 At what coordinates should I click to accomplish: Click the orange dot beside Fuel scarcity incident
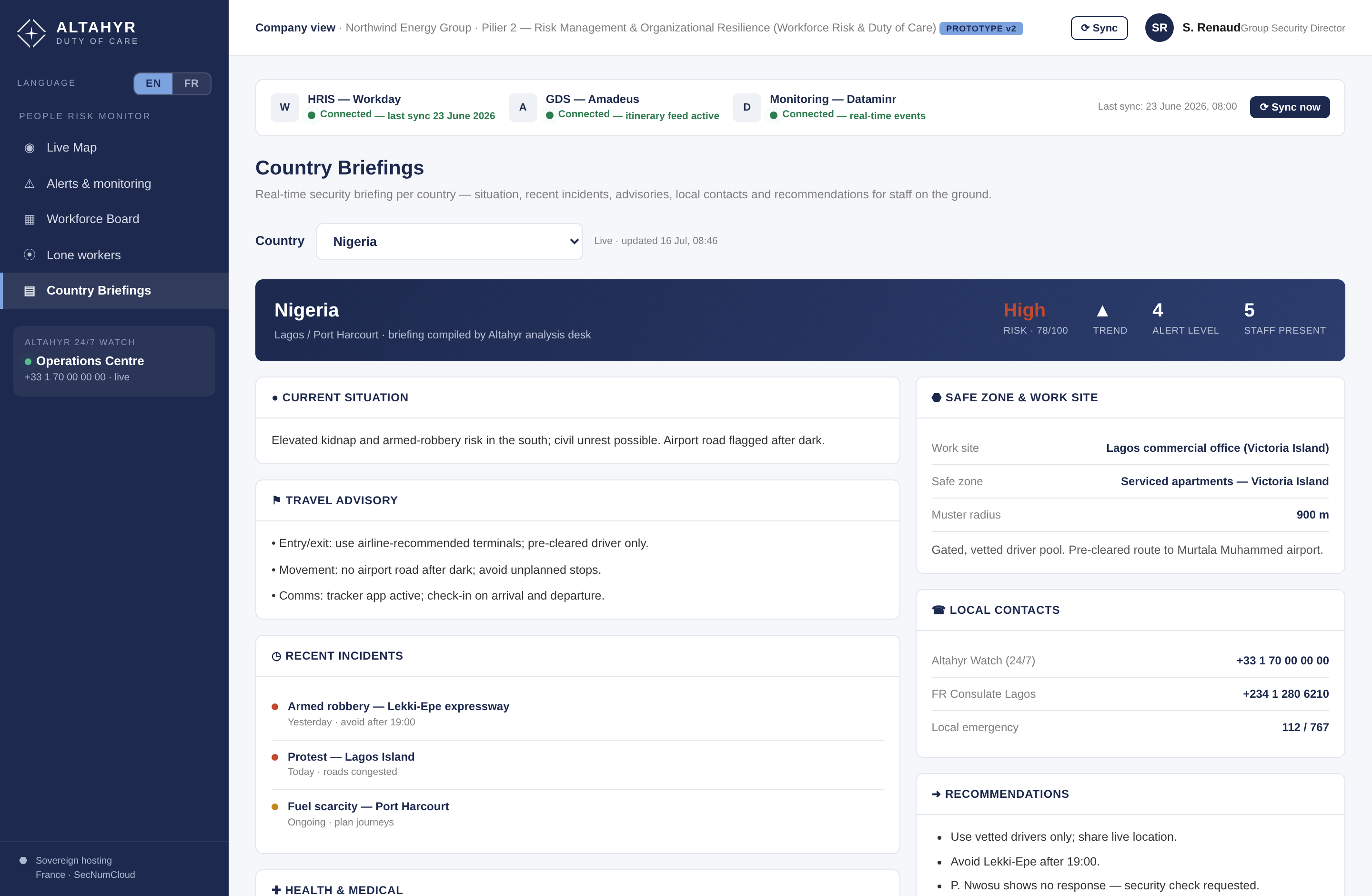[x=275, y=806]
